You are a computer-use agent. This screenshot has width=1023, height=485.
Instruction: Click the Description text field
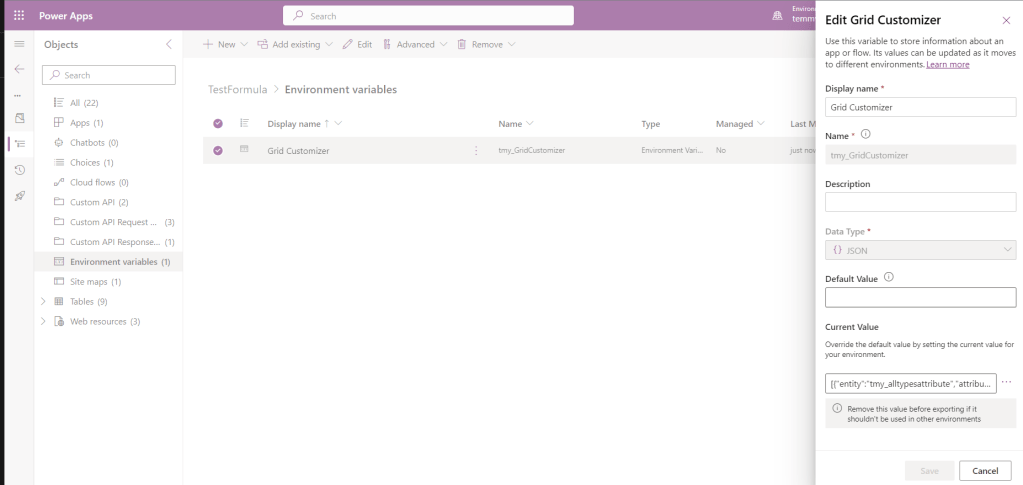coord(920,202)
